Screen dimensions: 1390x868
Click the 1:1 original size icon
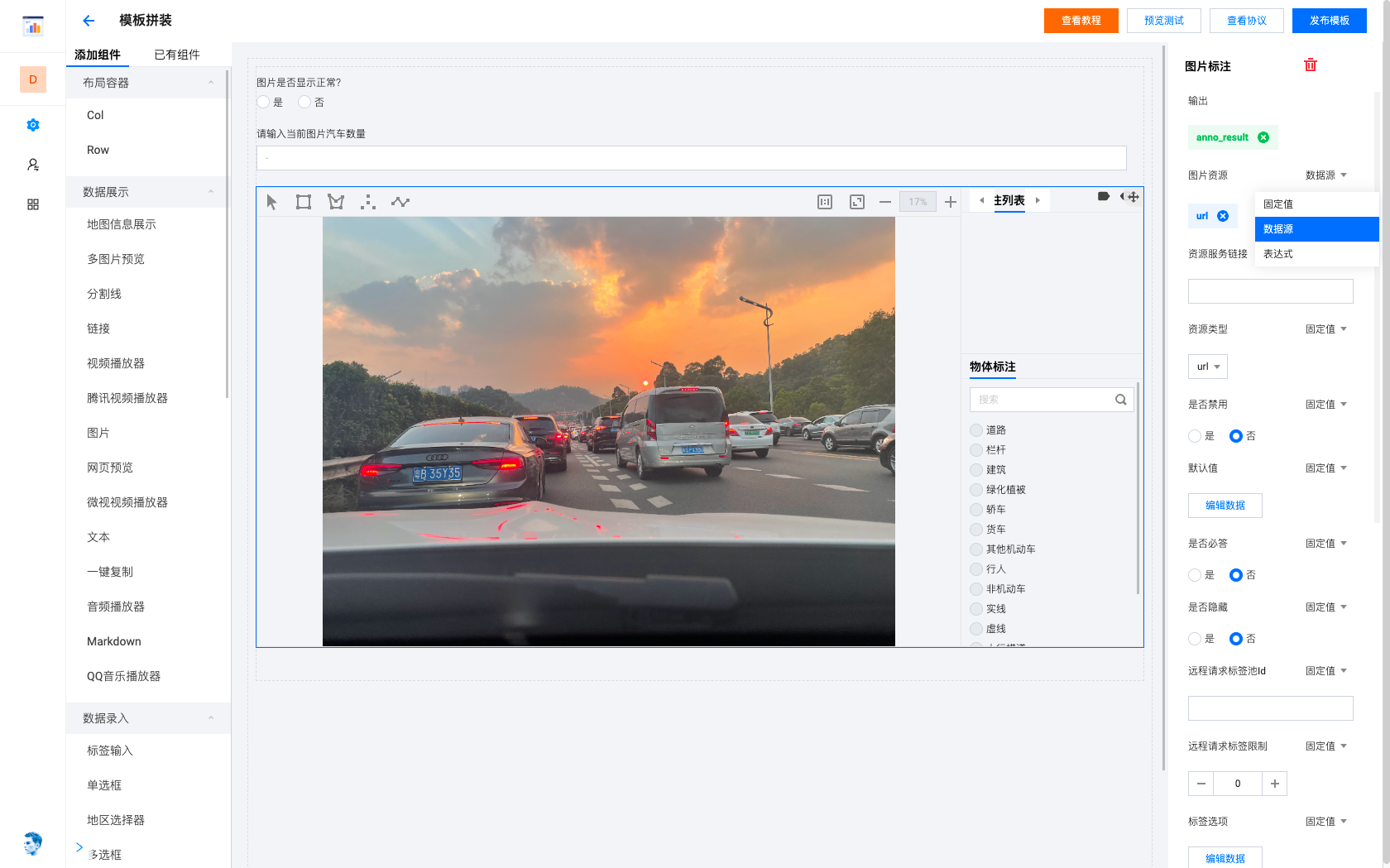825,202
